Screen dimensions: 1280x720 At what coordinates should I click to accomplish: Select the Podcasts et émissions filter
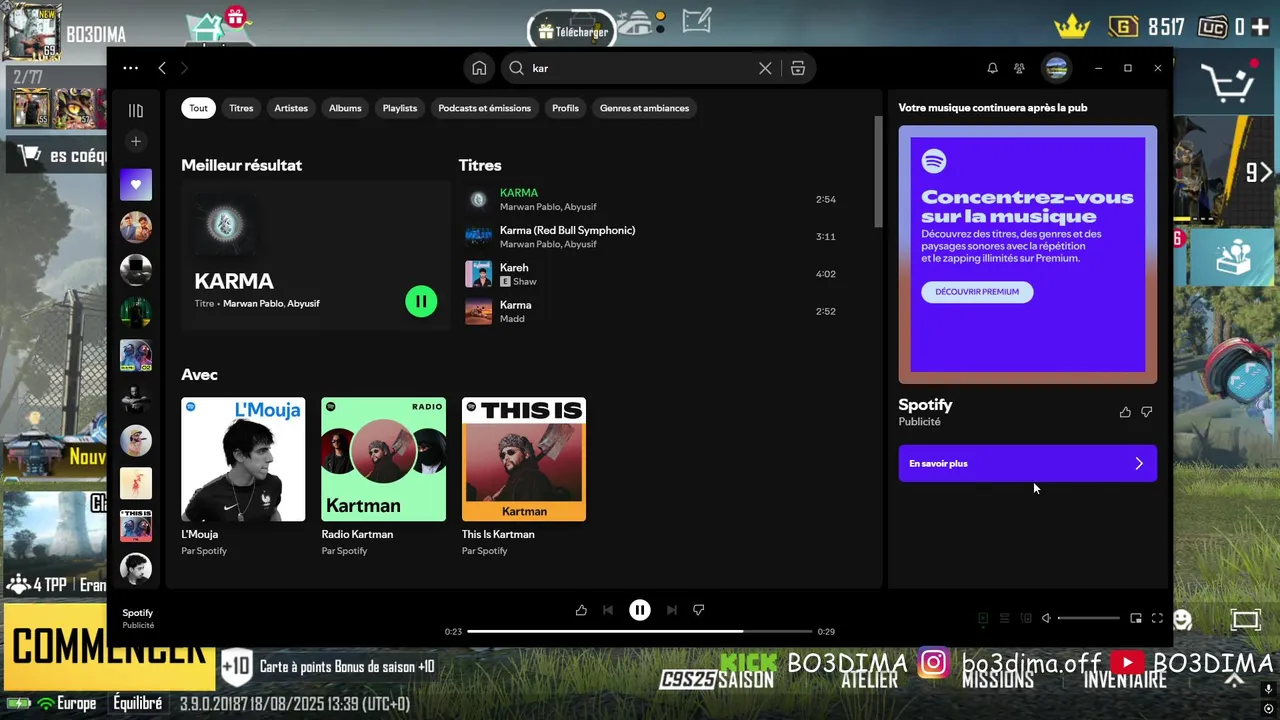pyautogui.click(x=485, y=108)
